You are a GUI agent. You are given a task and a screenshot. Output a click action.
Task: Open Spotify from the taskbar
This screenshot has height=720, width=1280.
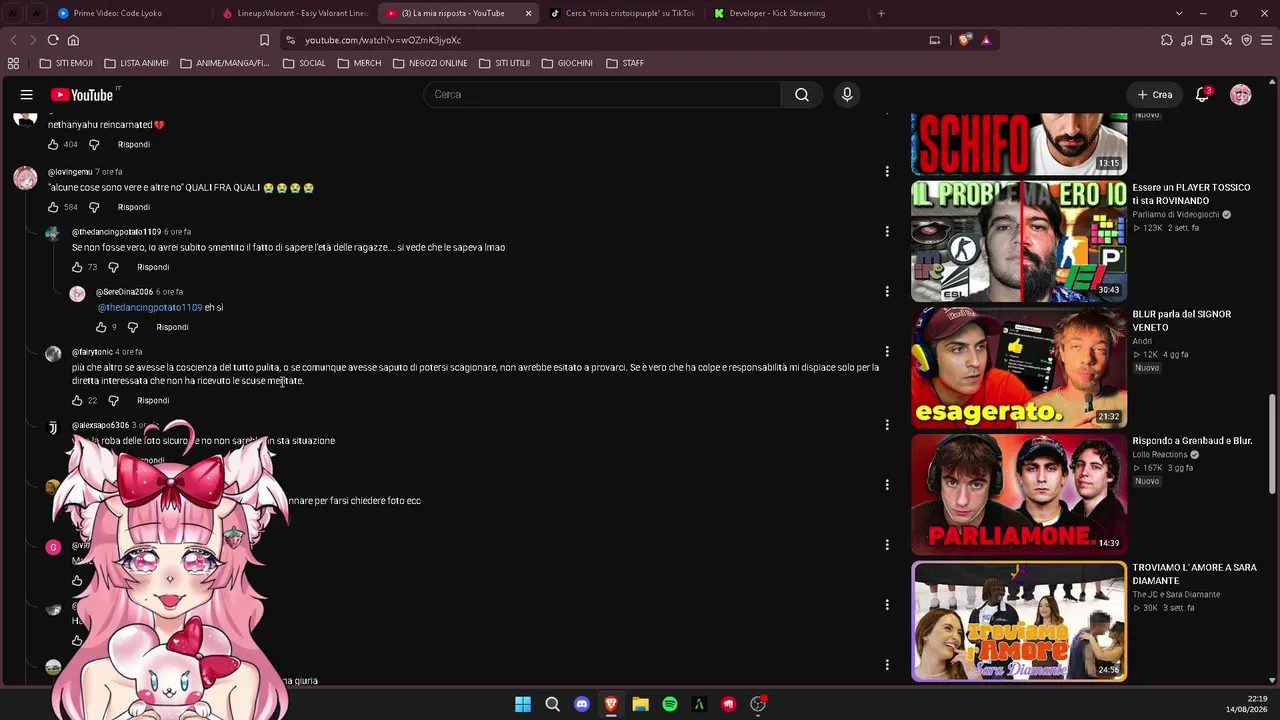(670, 704)
